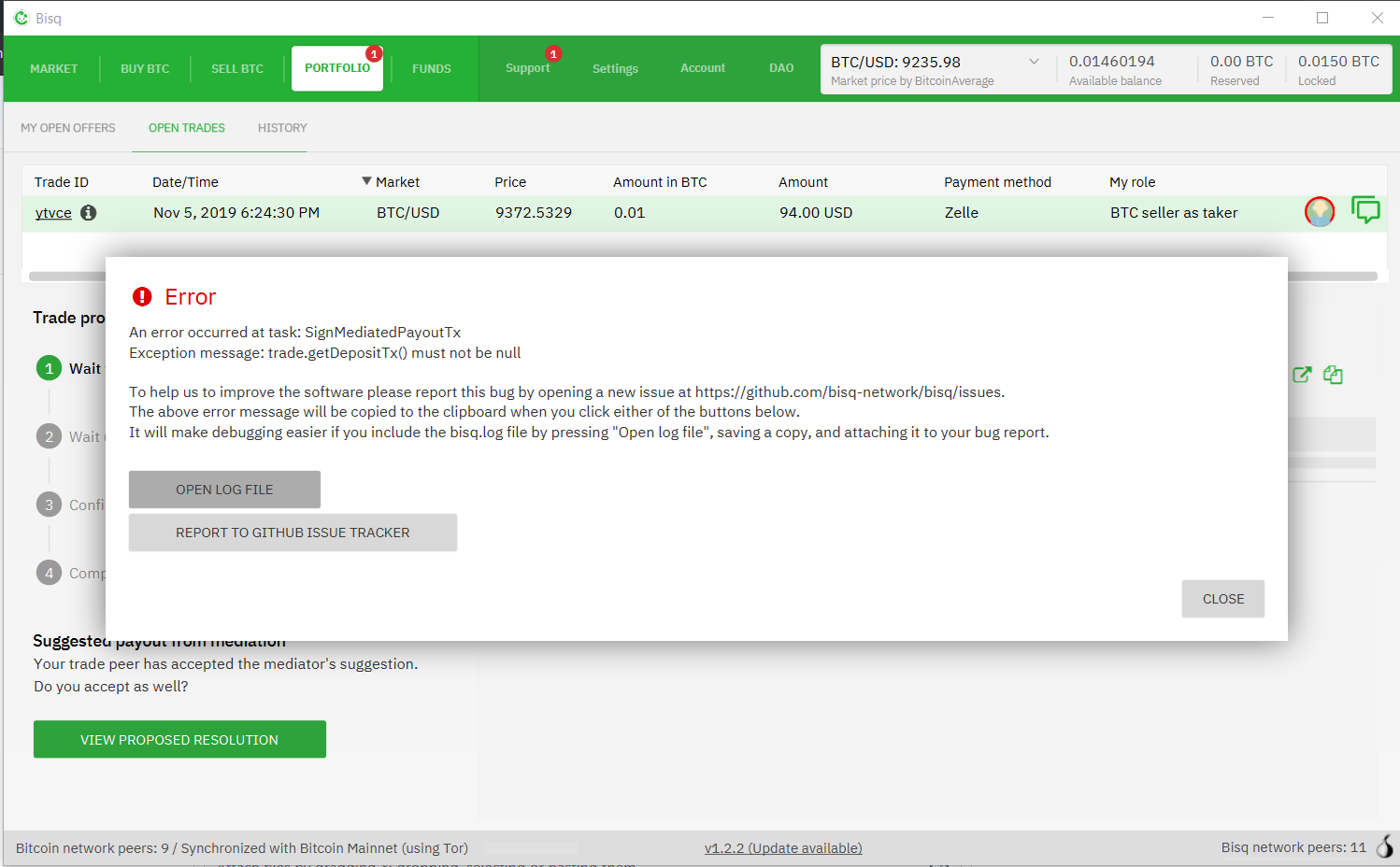Click step 1 circle in trade process
The height and width of the screenshot is (867, 1400).
point(50,368)
